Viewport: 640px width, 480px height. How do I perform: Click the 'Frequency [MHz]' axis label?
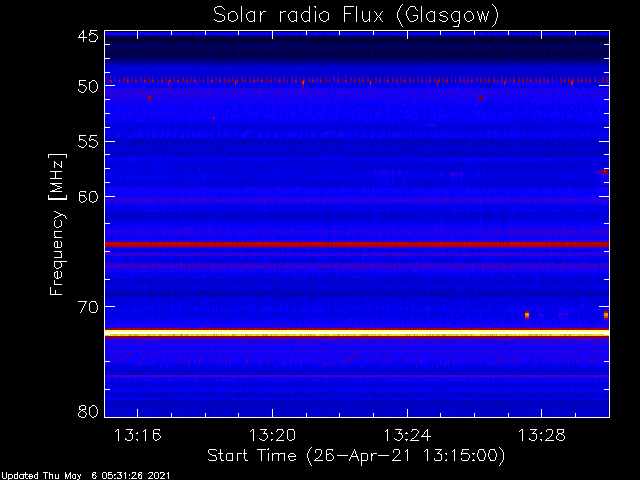57,224
